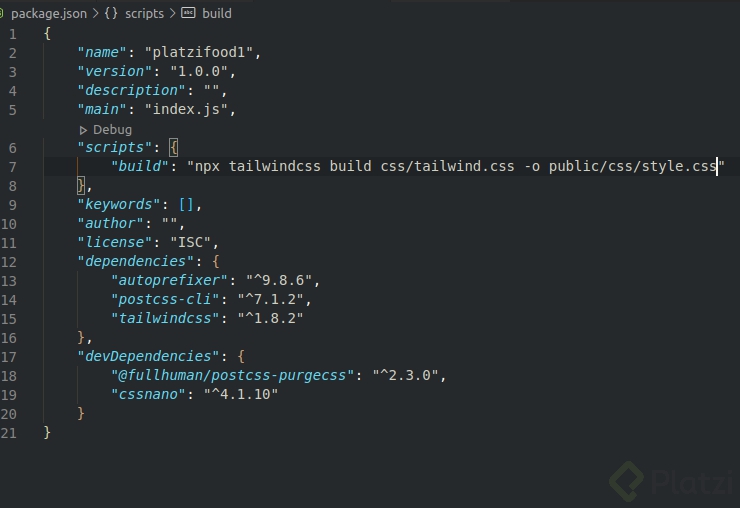Click the "index.js" main value
Screen dimensions: 740x508
tap(189, 109)
